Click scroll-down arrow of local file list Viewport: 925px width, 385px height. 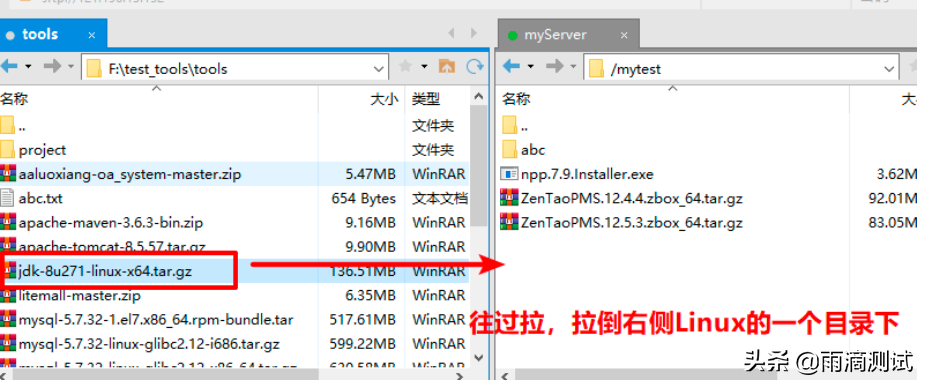click(x=478, y=358)
